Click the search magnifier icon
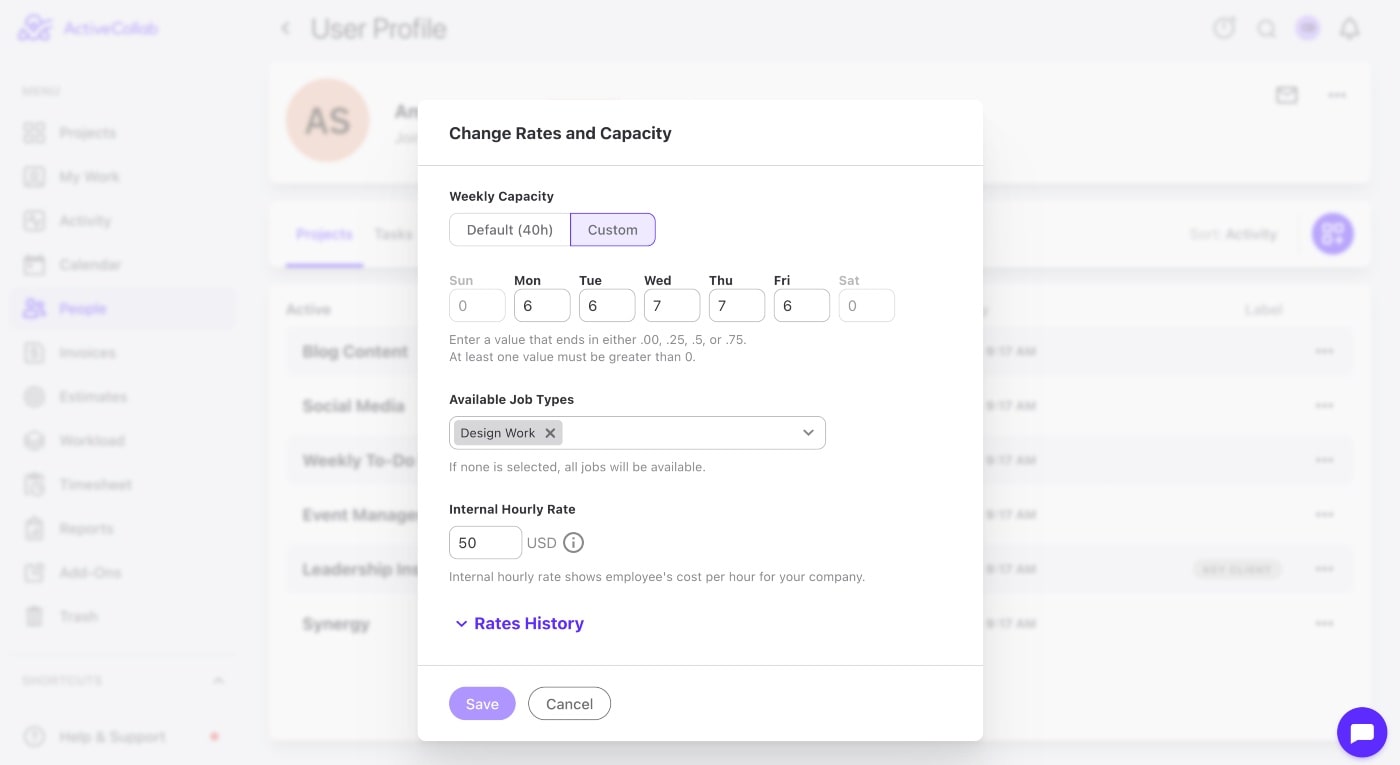The width and height of the screenshot is (1400, 765). coord(1266,29)
